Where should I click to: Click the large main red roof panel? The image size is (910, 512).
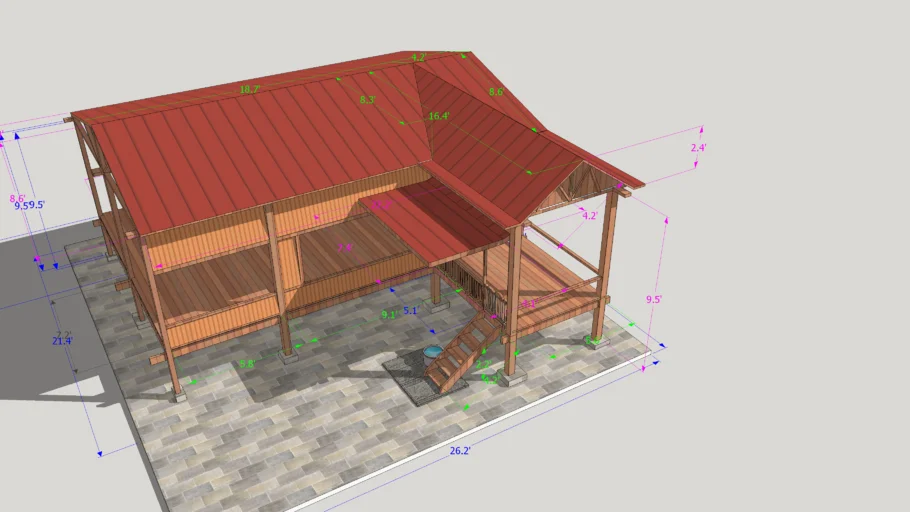[x=250, y=150]
